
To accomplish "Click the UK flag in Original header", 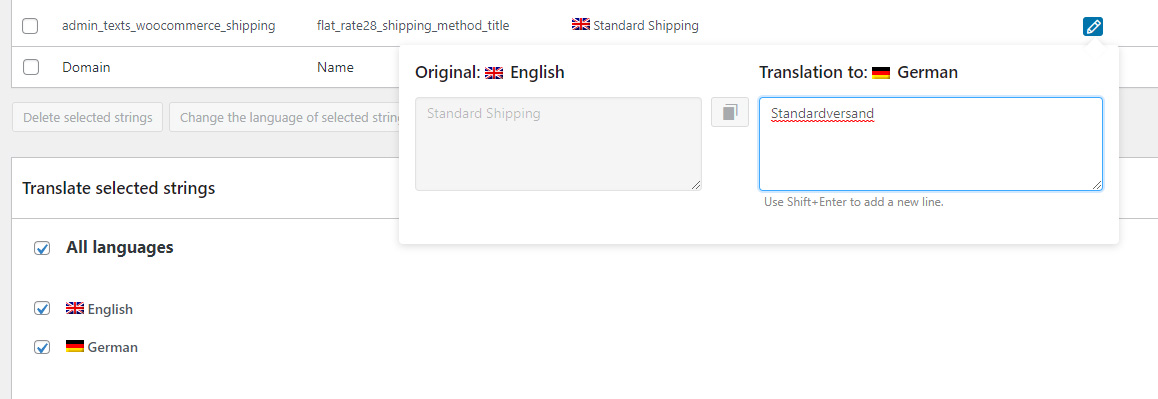I will click(494, 72).
